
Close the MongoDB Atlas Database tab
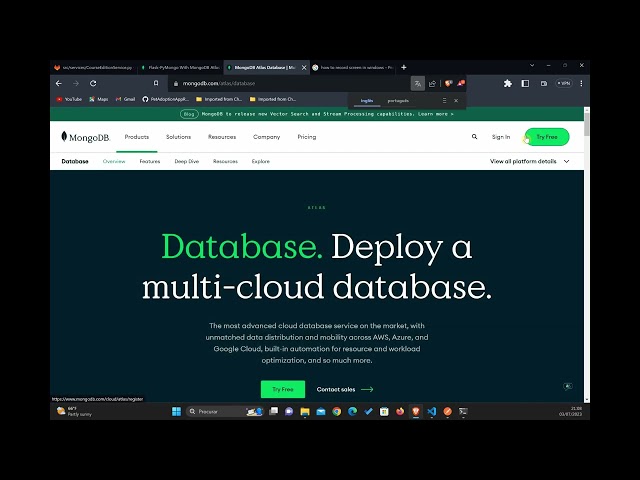pos(304,67)
